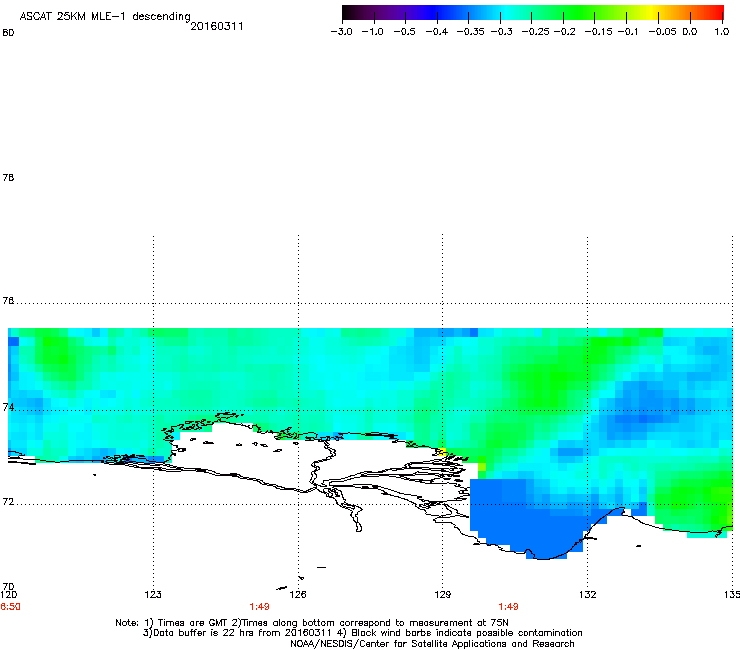Image resolution: width=740 pixels, height=650 pixels.
Task: Click the colorbar label -0.25
Action: (x=536, y=32)
